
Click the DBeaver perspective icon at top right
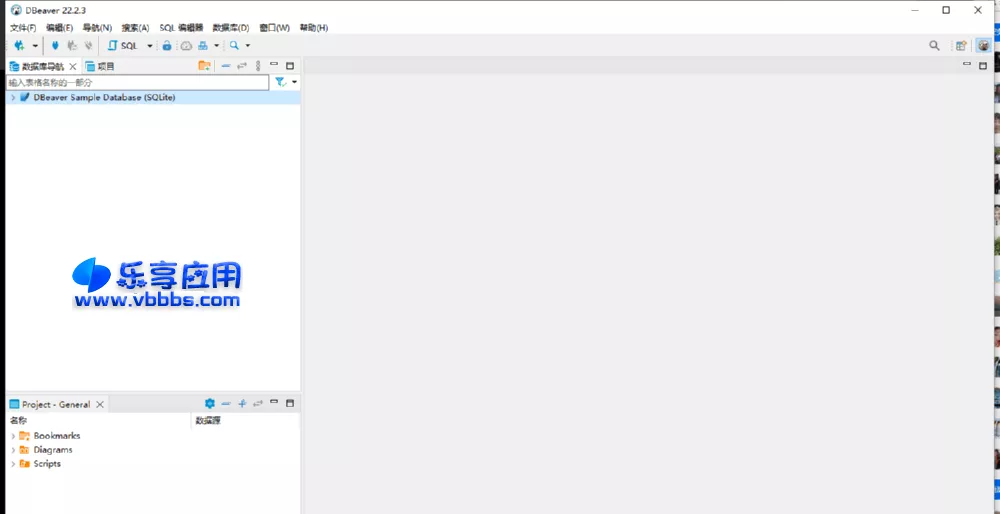(984, 46)
